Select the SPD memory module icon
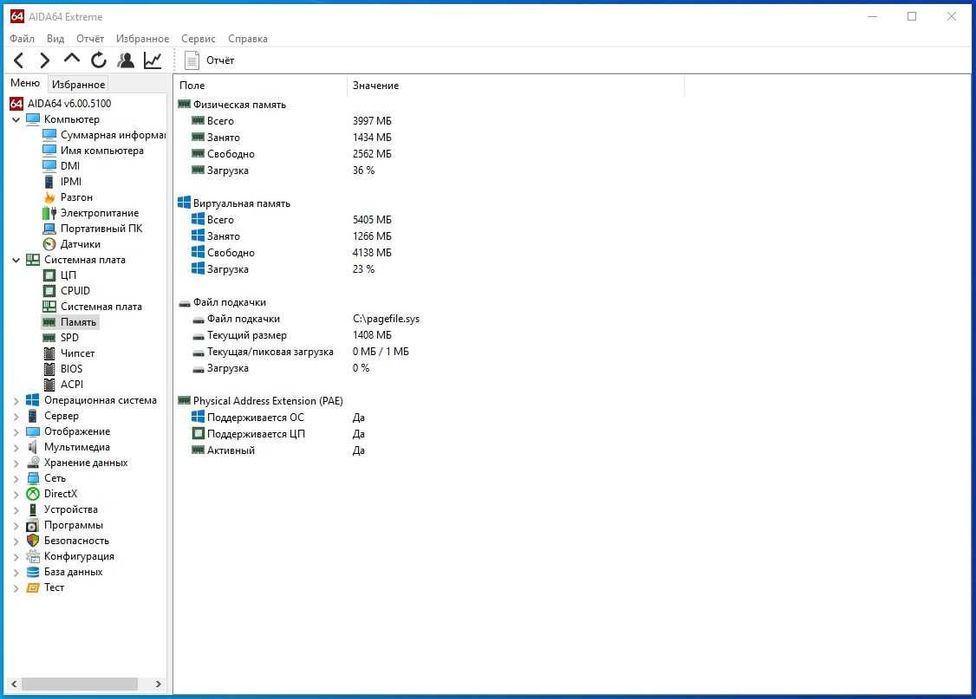The width and height of the screenshot is (976, 699). 49,338
